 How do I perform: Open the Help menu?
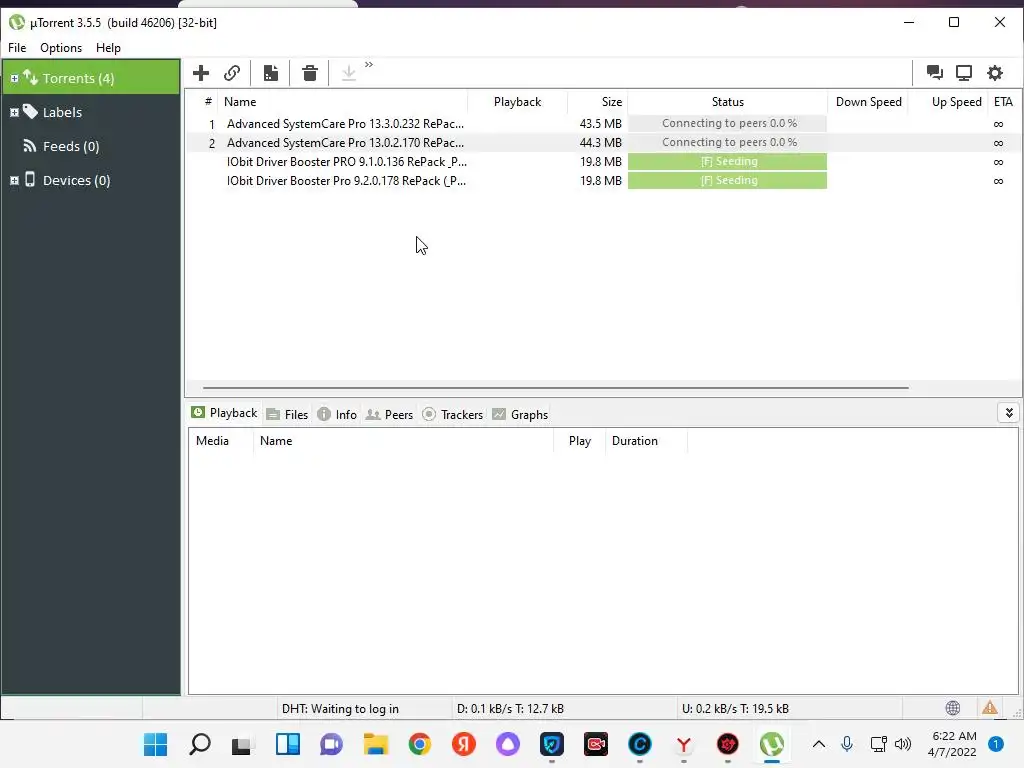pyautogui.click(x=108, y=48)
